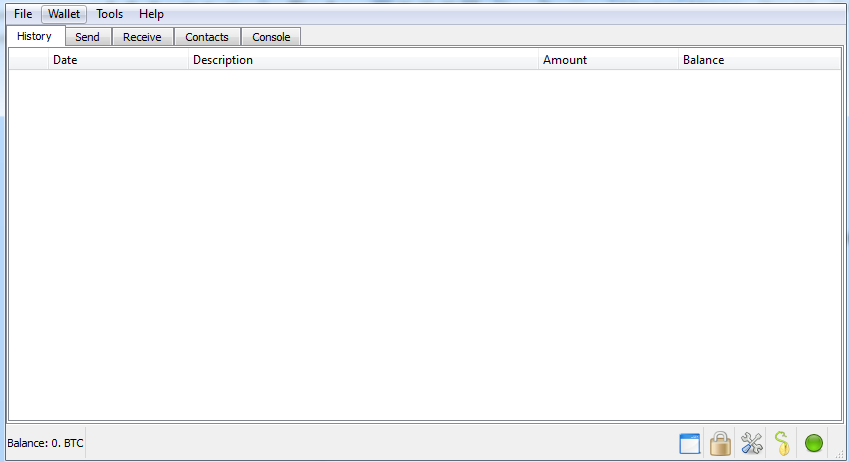Open the Tools menu

[109, 14]
